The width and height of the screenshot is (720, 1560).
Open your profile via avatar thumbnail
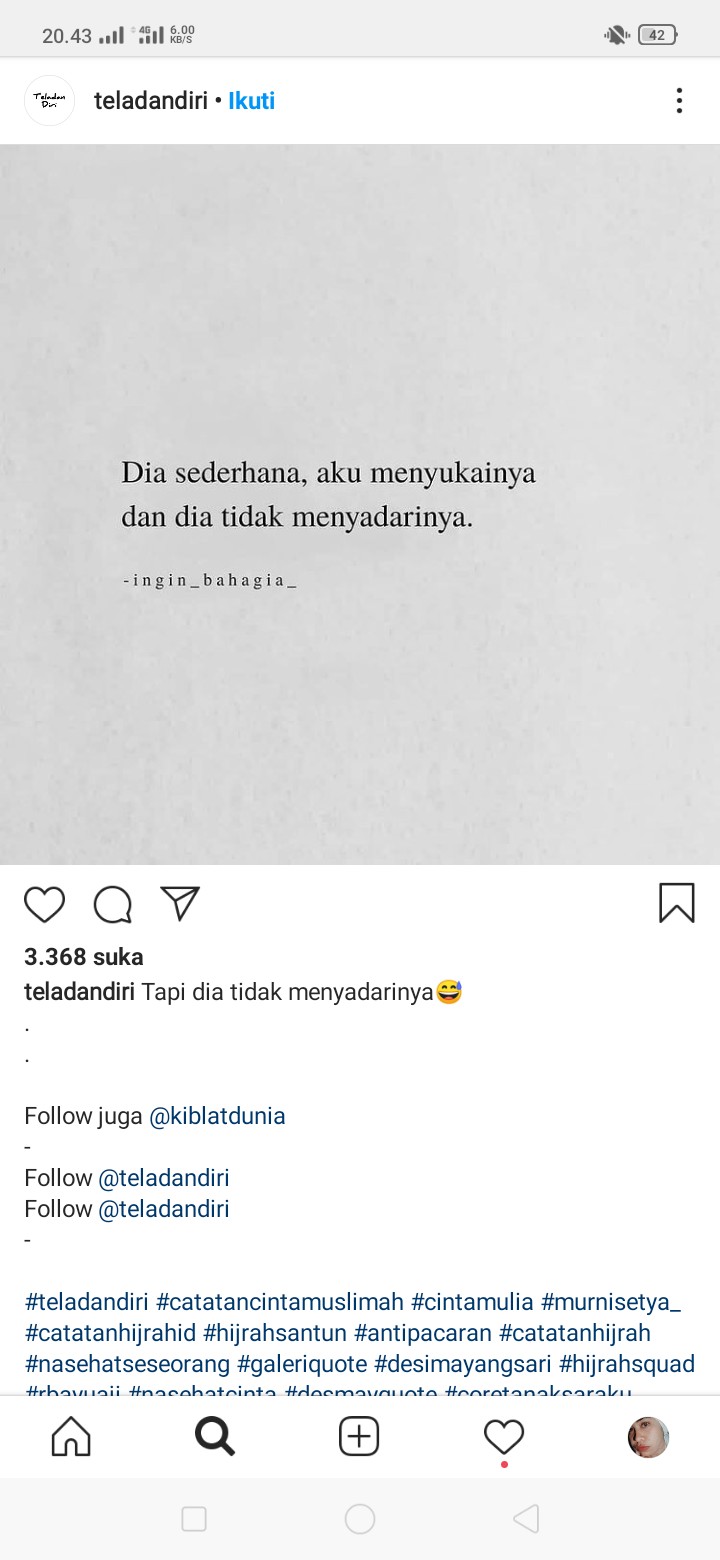tap(648, 1437)
